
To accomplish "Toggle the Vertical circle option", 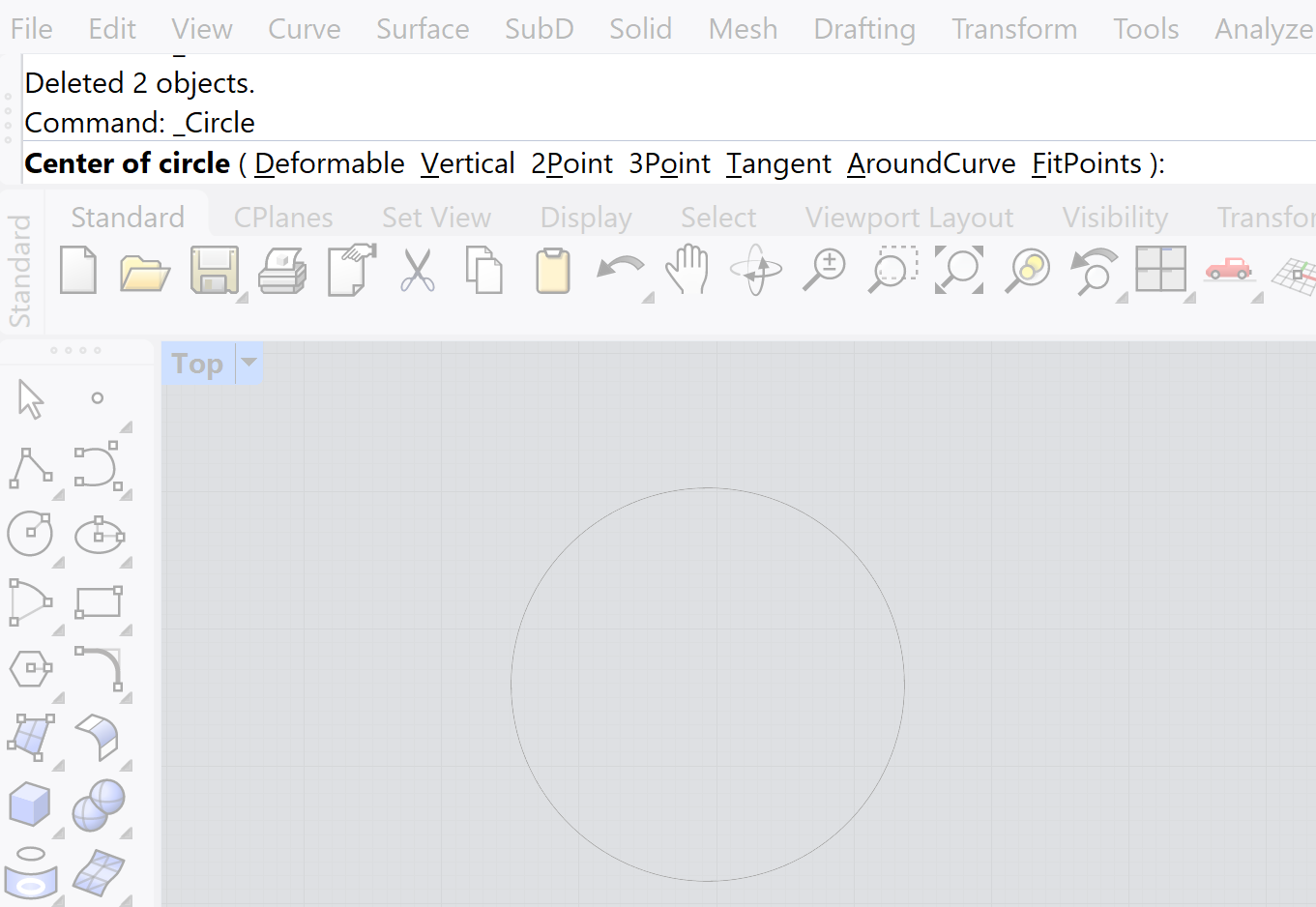I will [467, 163].
